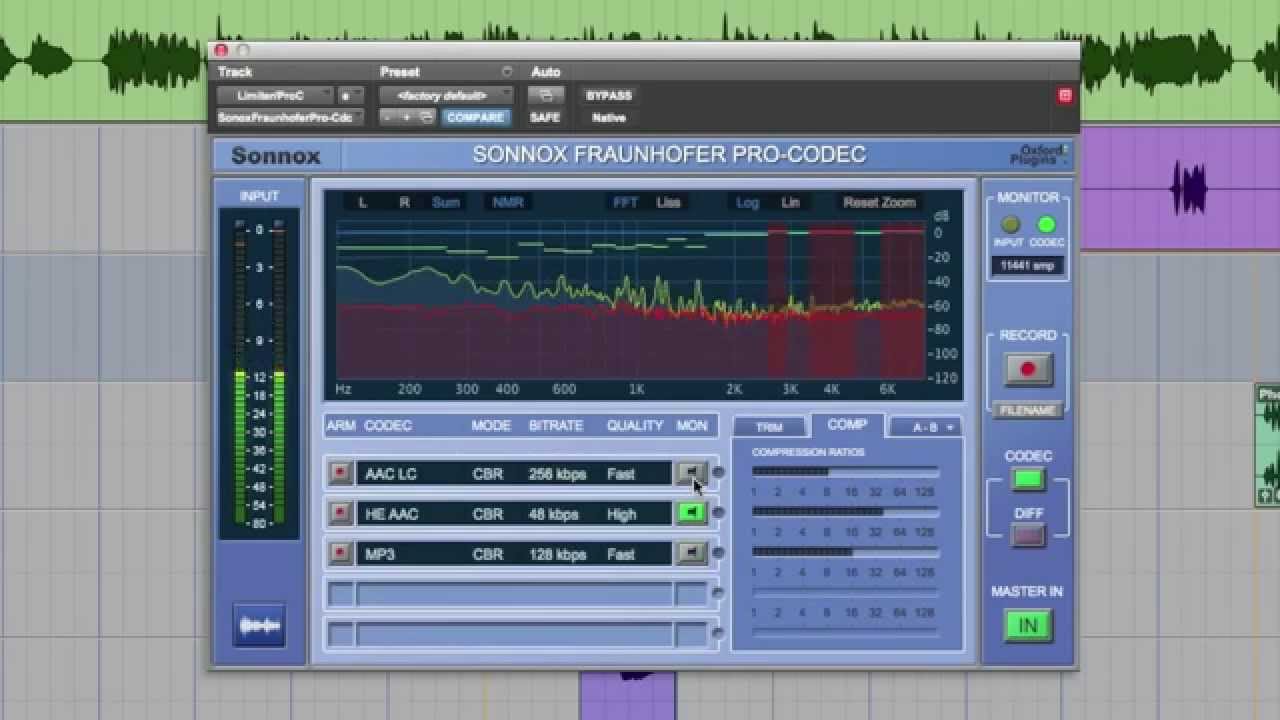Toggle the L channel display
This screenshot has width=1280, height=720.
363,202
